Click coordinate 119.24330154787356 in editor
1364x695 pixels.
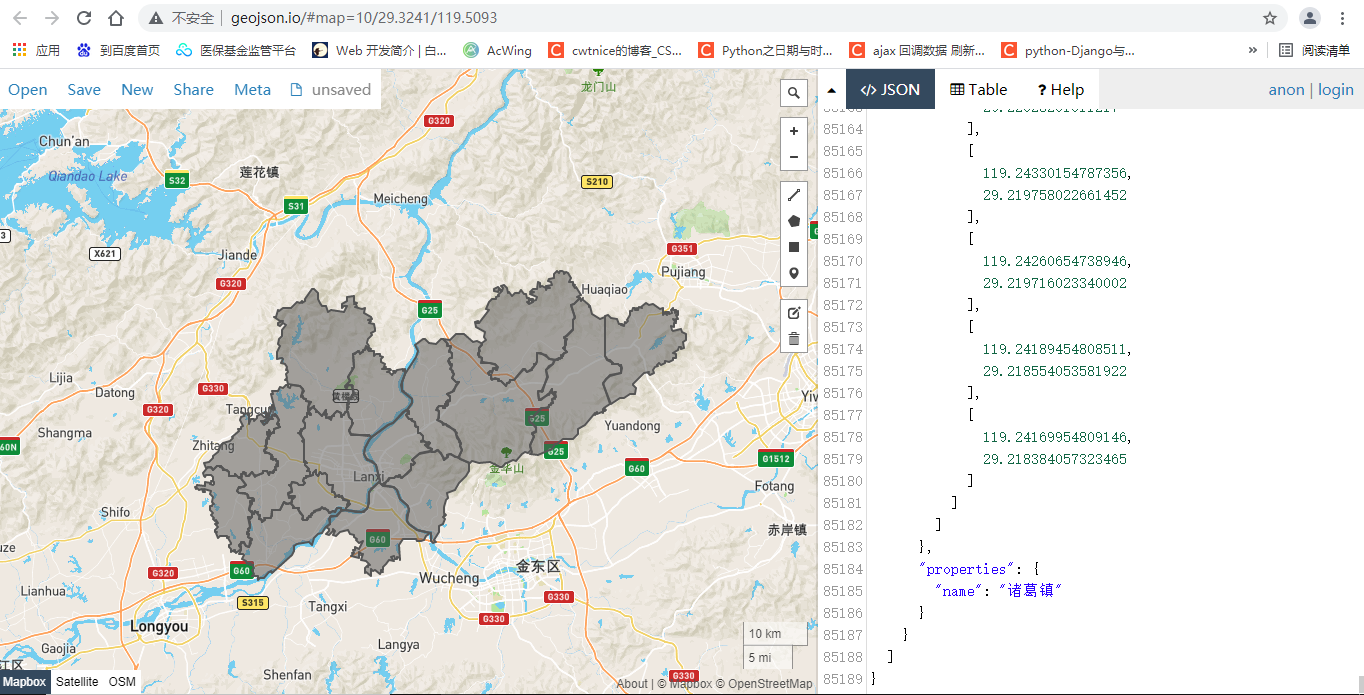(x=1056, y=173)
